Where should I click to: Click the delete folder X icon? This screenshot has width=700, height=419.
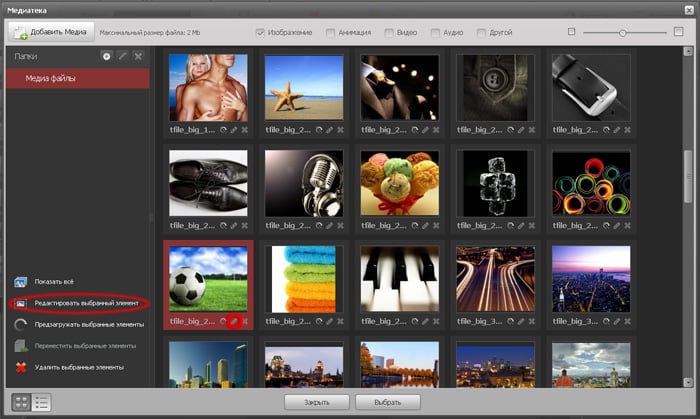139,57
